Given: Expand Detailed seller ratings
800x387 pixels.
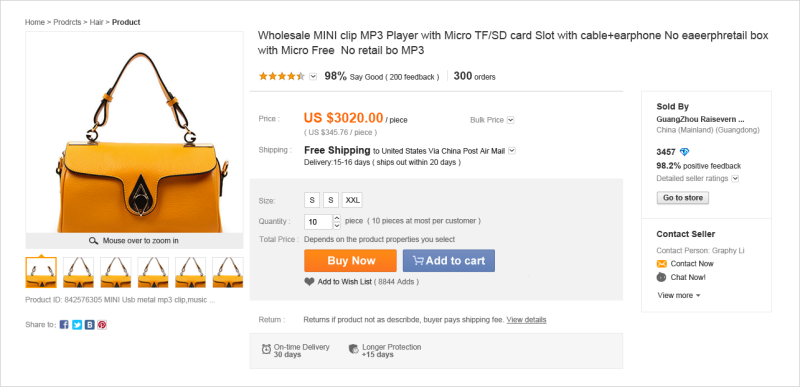Looking at the screenshot, I should coord(735,178).
